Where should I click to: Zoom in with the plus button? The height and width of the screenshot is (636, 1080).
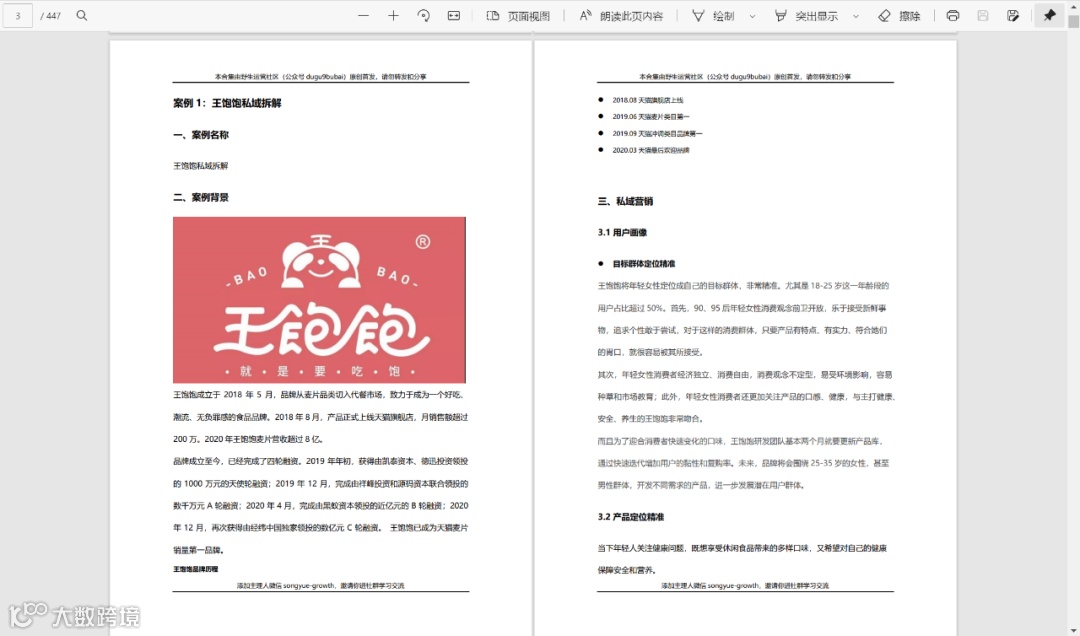tap(393, 15)
